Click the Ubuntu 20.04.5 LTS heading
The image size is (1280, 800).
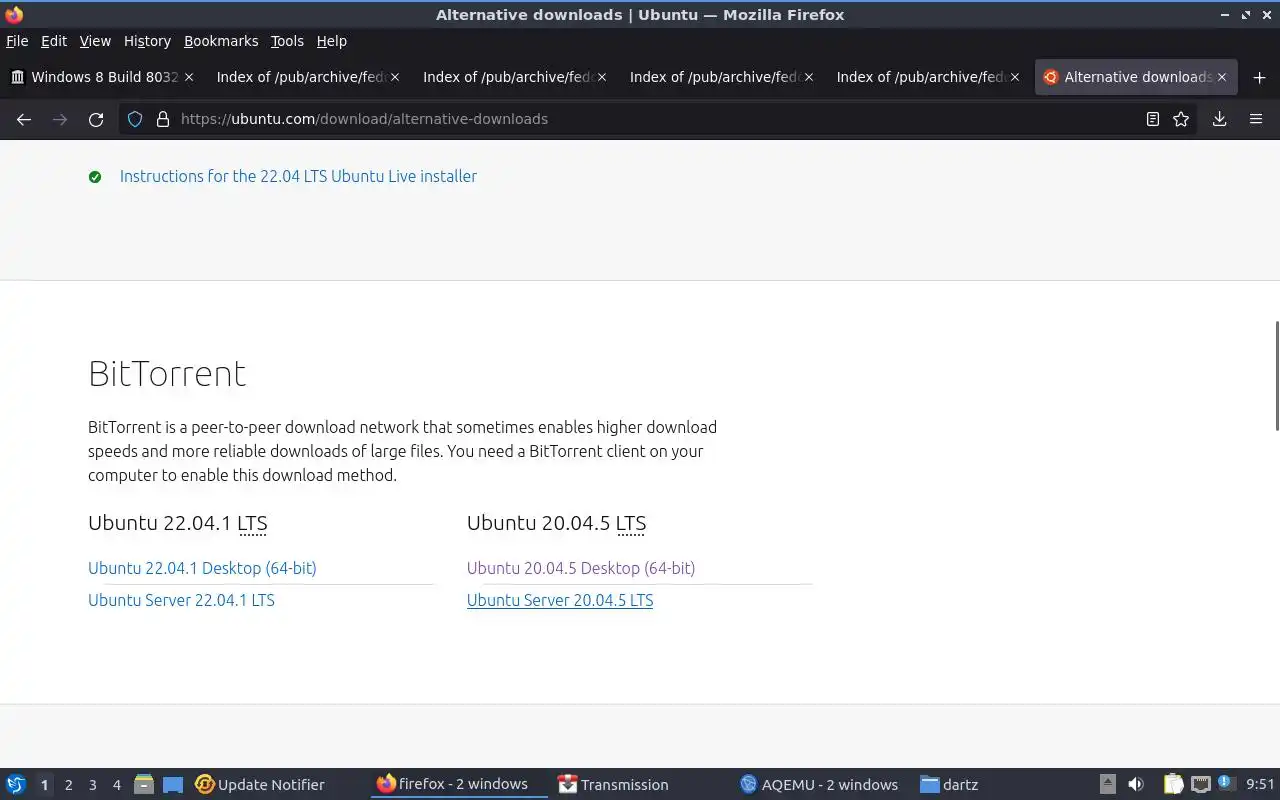pyautogui.click(x=556, y=523)
